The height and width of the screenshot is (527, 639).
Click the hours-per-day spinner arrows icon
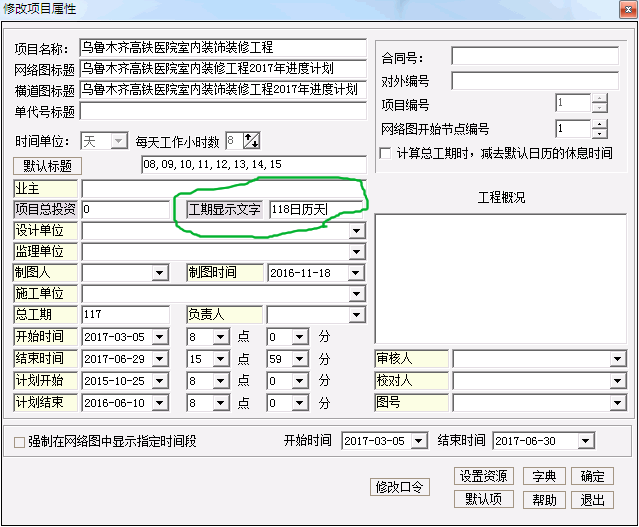251,141
